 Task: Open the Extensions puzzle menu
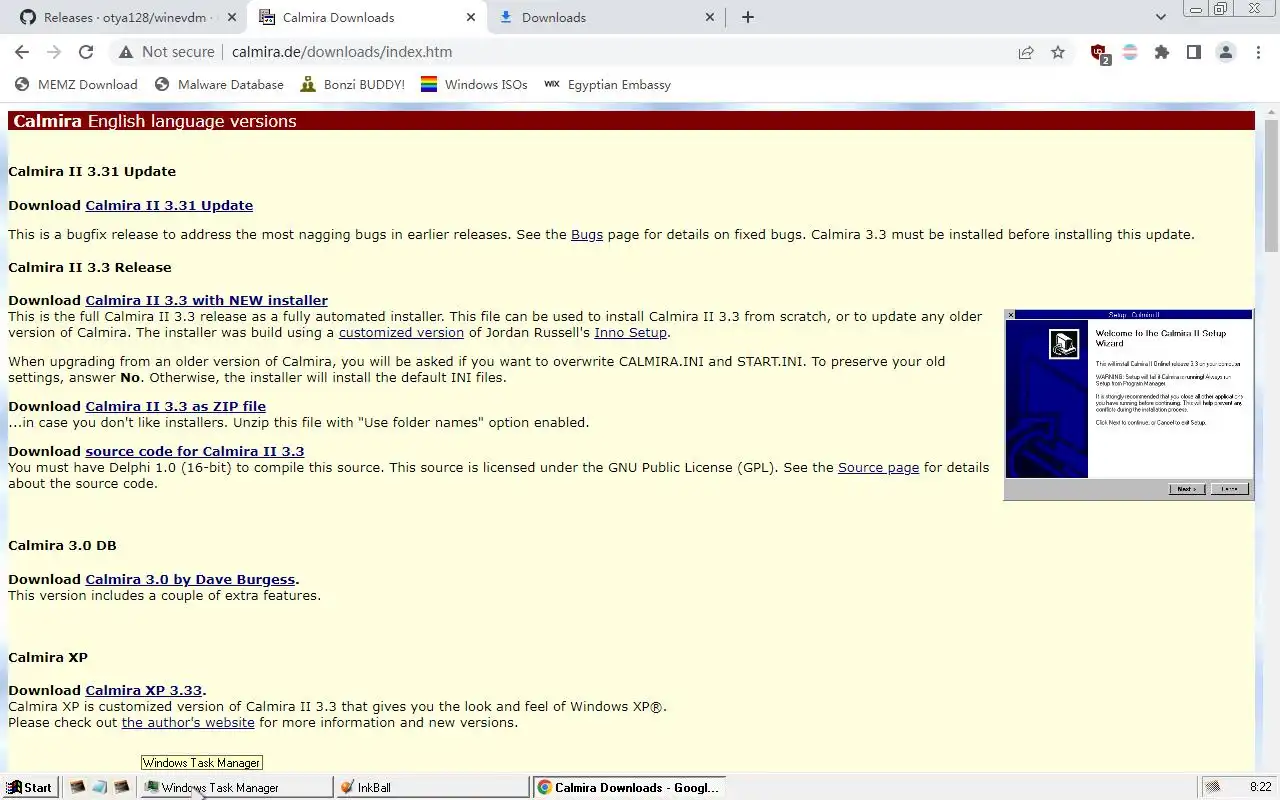(1162, 53)
